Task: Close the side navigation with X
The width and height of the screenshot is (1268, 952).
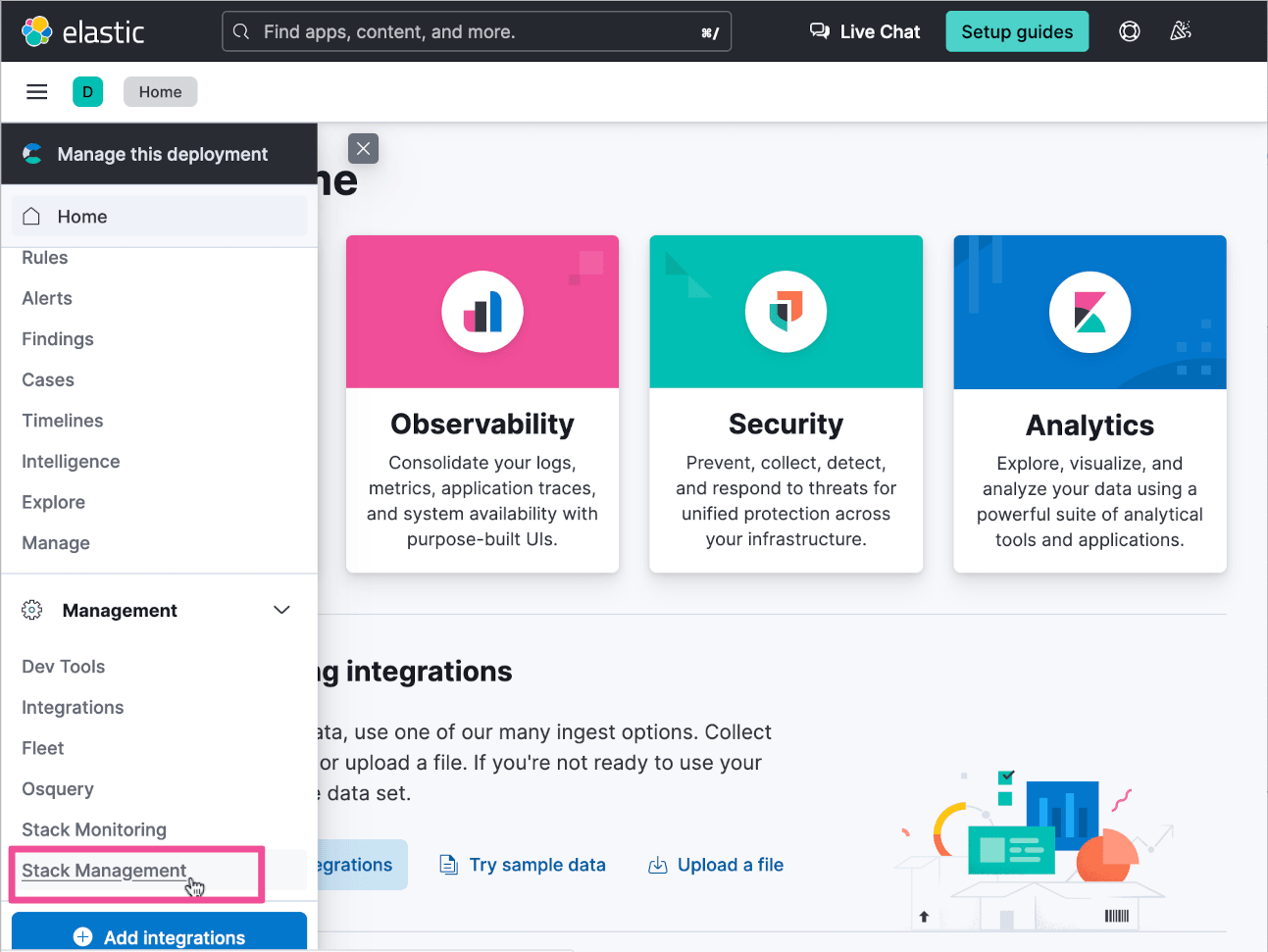Action: tap(363, 148)
